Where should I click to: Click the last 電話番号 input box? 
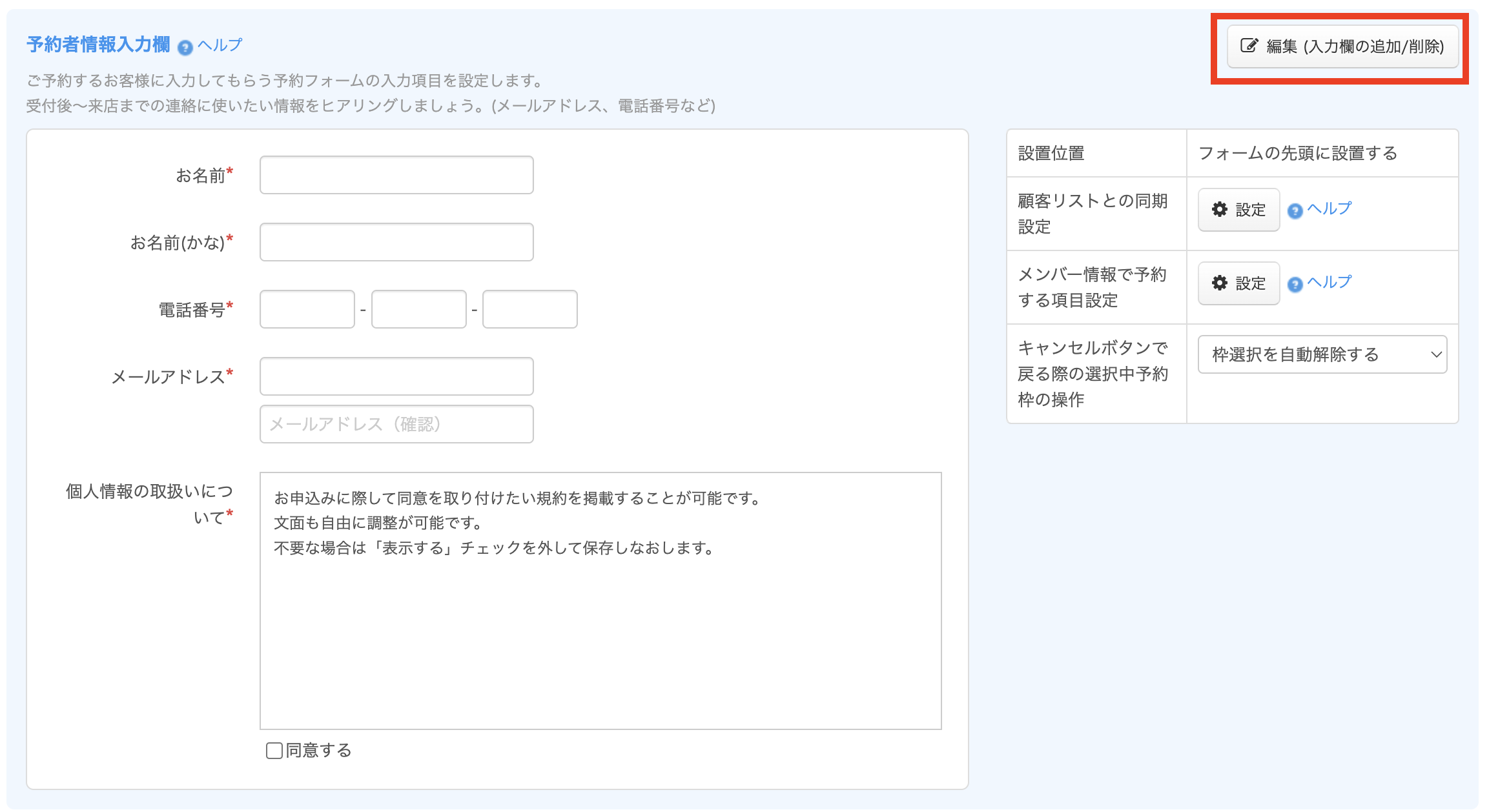[529, 309]
